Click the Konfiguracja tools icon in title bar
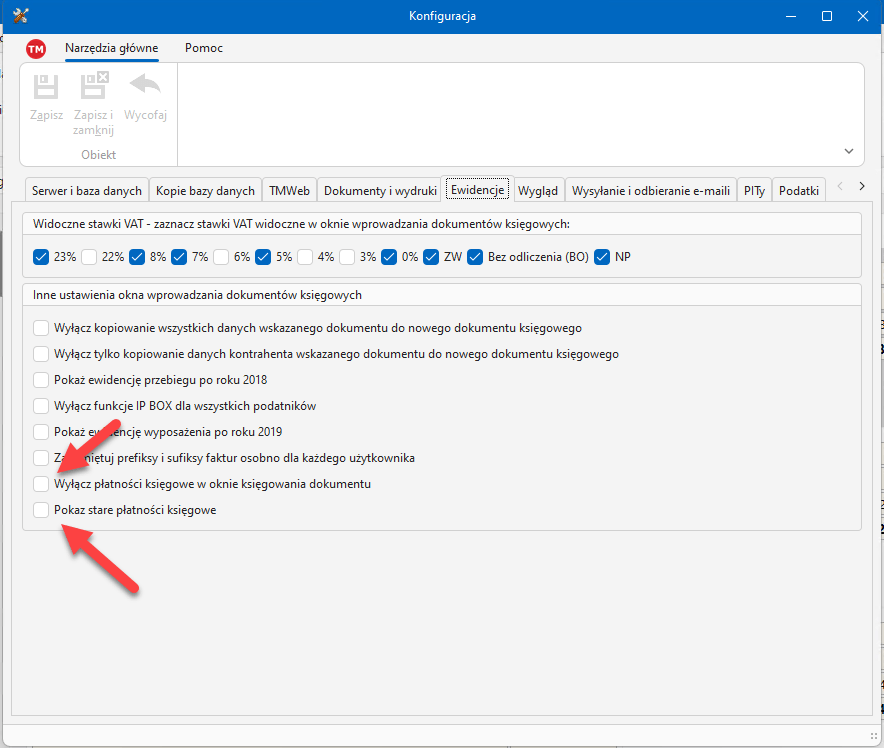Image resolution: width=884 pixels, height=748 pixels. 20,16
